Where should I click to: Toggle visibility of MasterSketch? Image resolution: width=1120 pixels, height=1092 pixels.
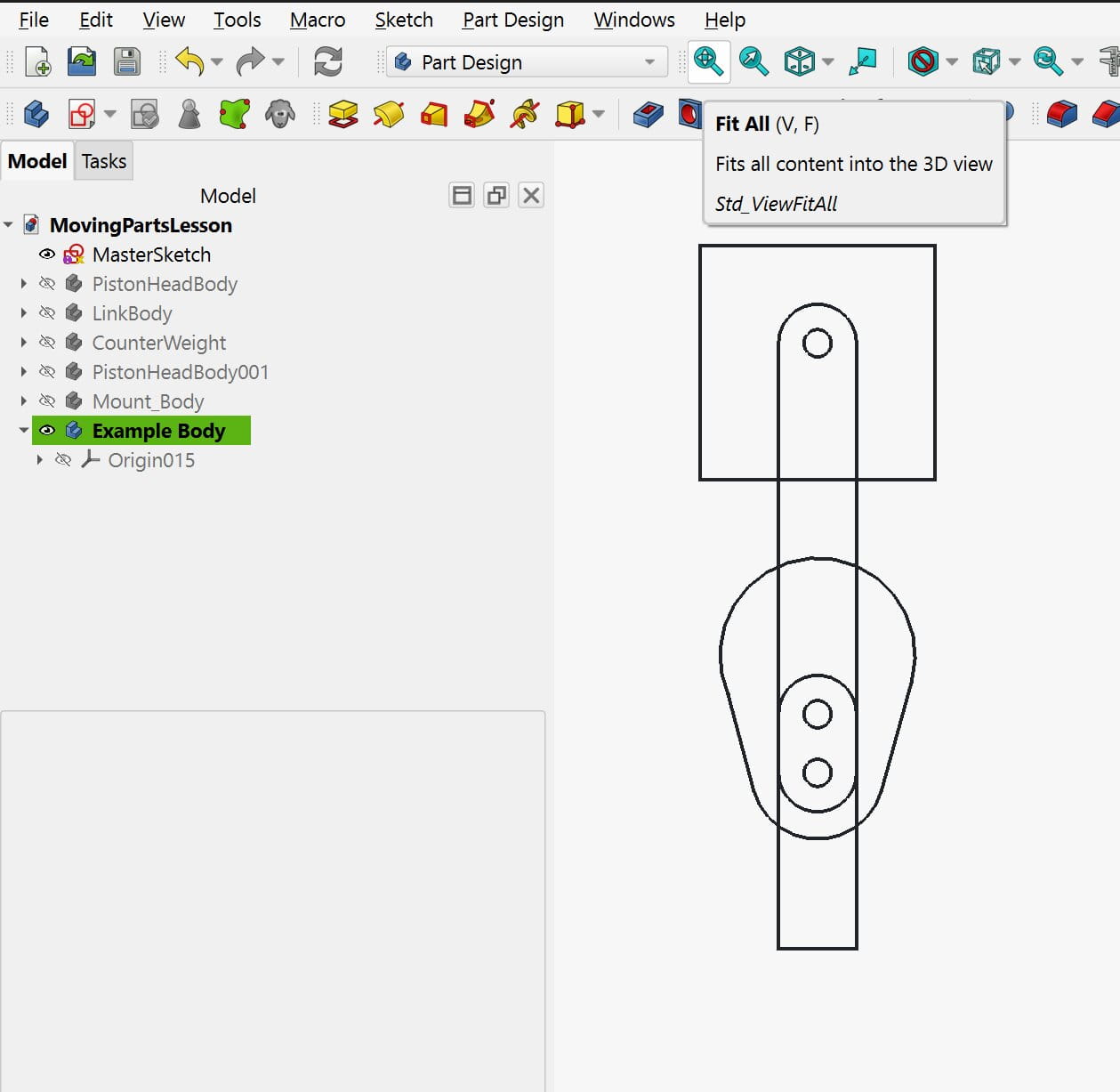point(47,255)
